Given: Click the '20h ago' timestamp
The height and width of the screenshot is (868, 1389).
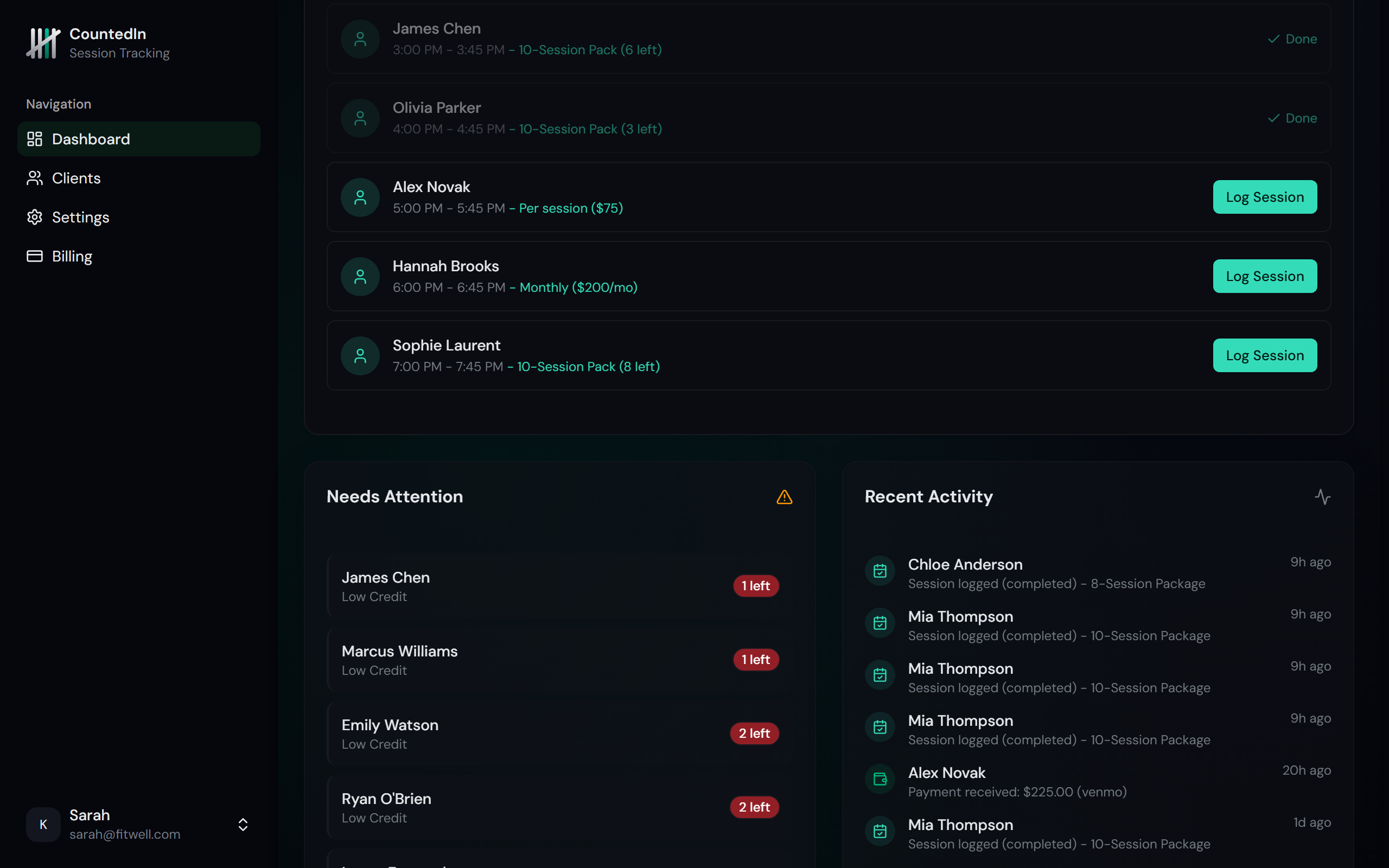Looking at the screenshot, I should pos(1307,770).
